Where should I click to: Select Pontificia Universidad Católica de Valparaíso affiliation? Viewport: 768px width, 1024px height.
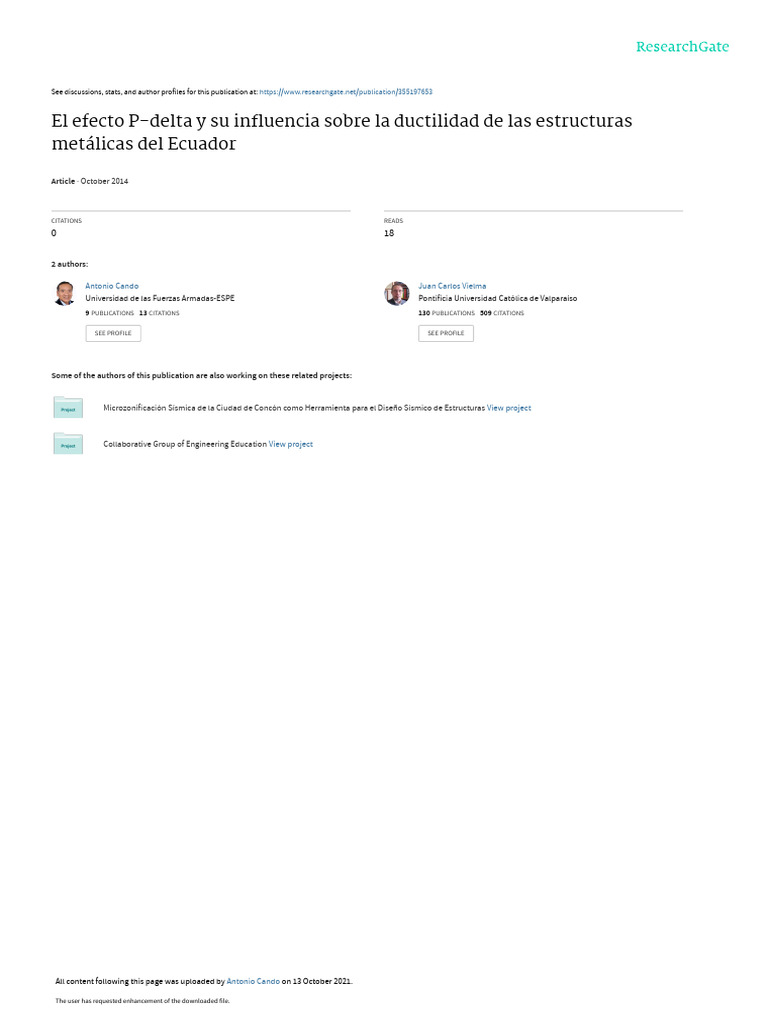(497, 298)
